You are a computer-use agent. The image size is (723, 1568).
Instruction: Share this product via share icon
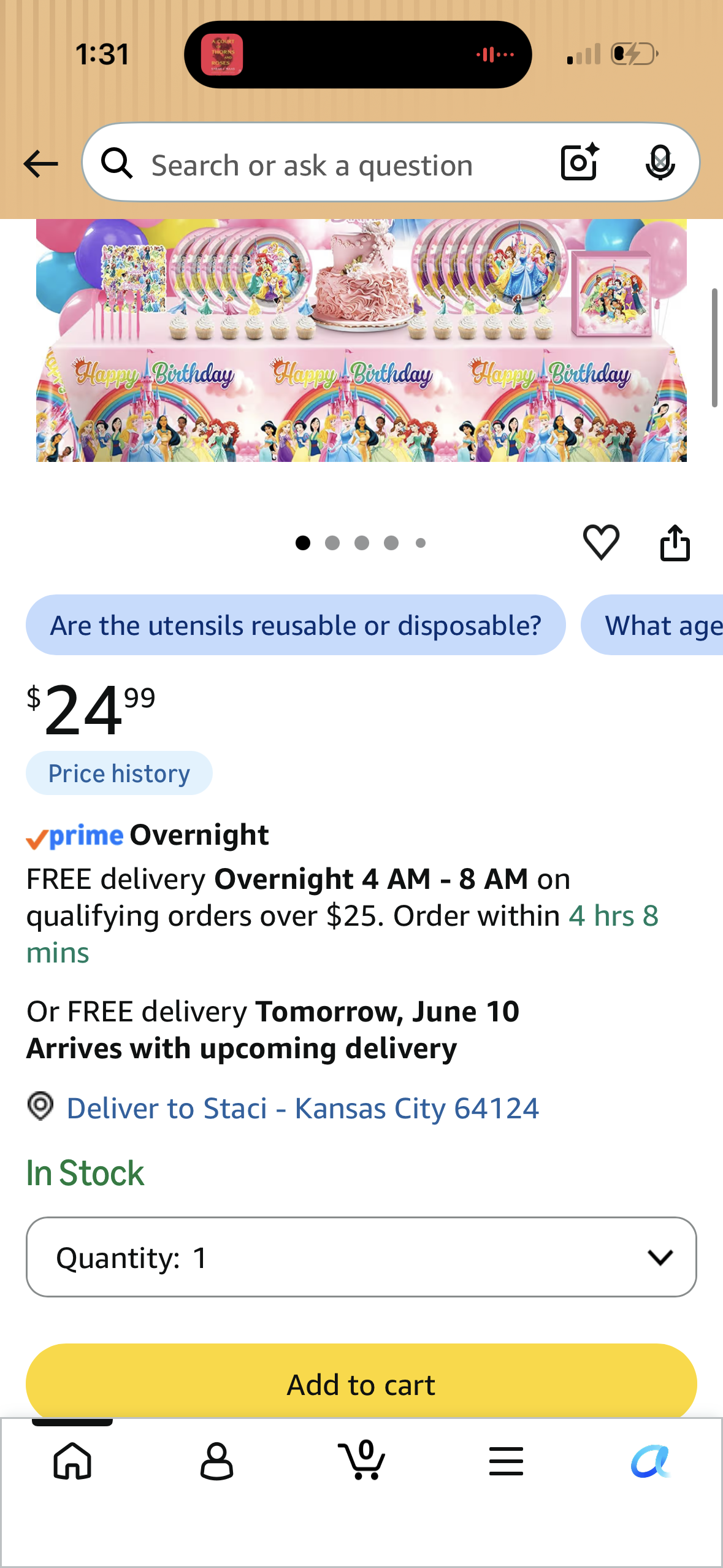pyautogui.click(x=675, y=542)
